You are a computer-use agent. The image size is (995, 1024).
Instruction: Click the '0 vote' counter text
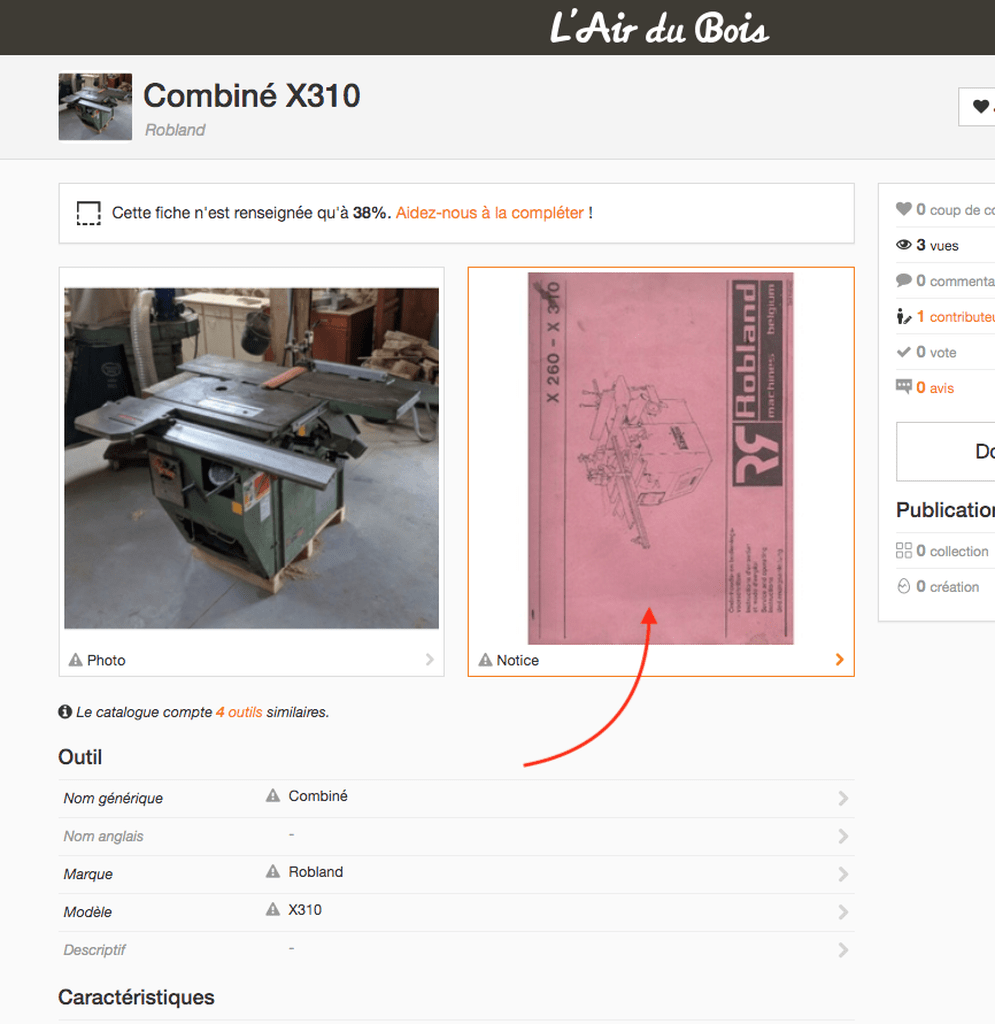click(936, 353)
